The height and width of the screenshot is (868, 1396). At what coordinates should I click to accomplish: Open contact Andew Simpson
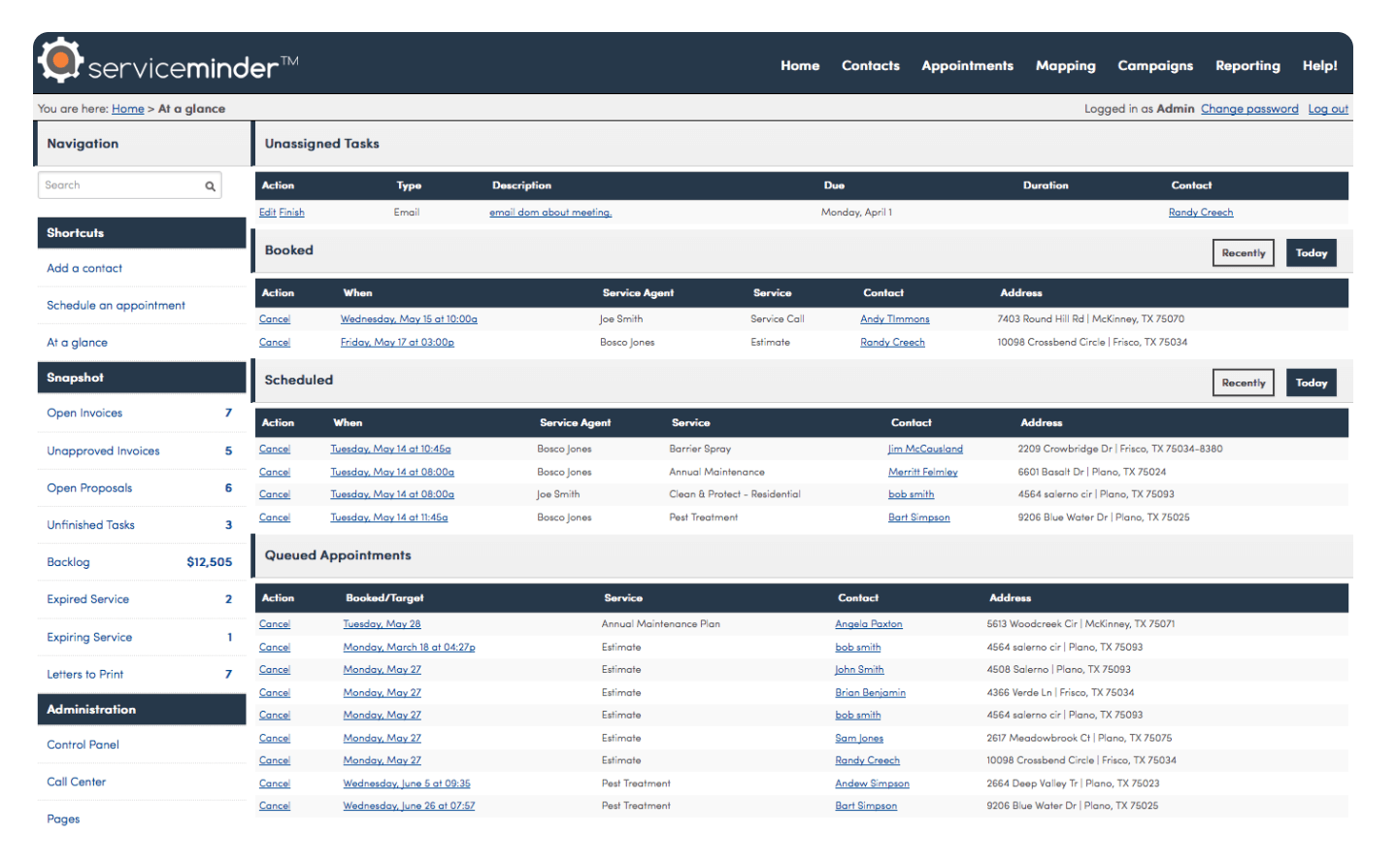tap(872, 785)
